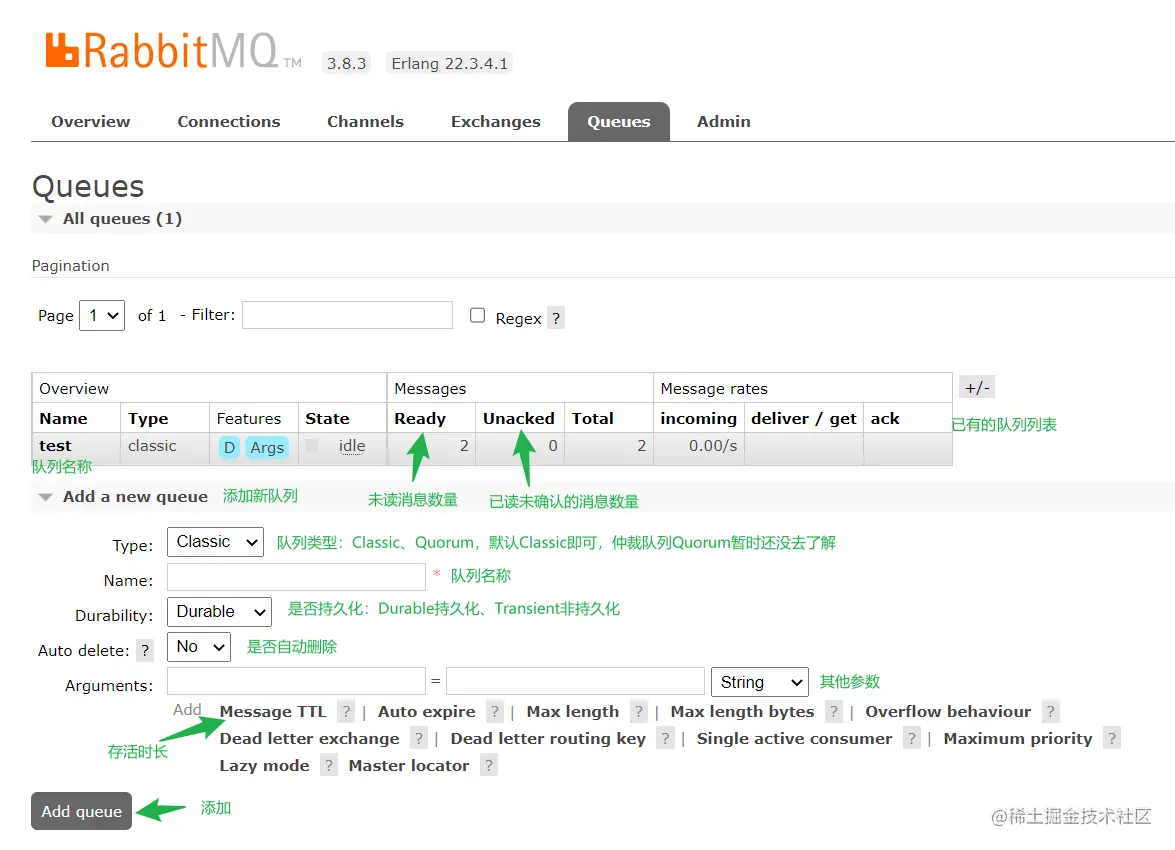Open the +/- column selector

[977, 388]
